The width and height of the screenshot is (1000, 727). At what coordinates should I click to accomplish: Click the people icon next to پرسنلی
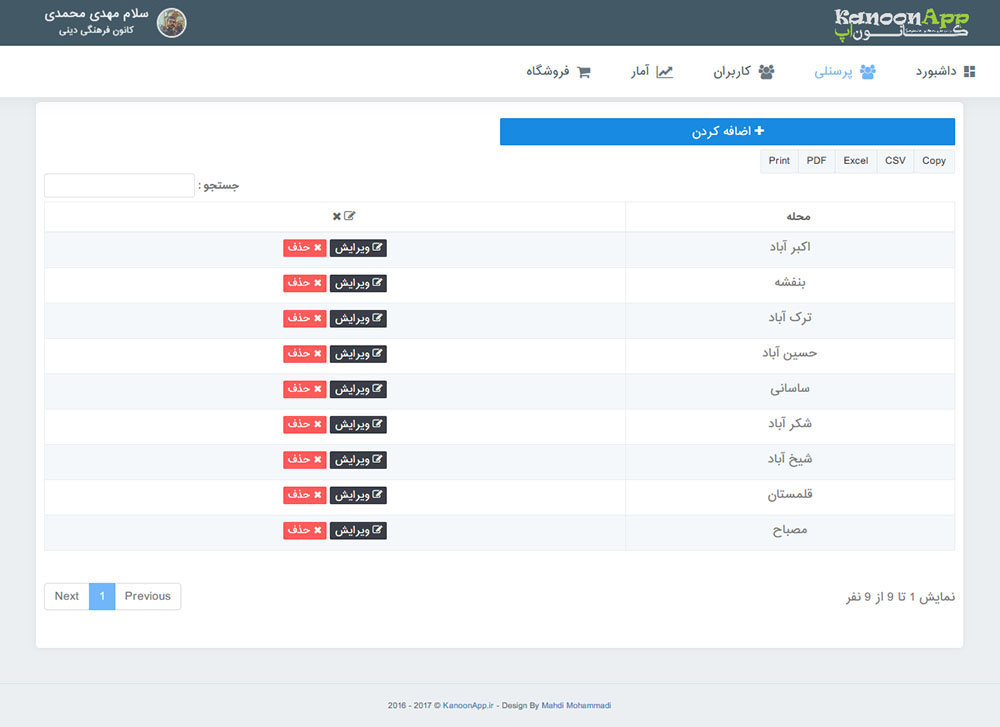pos(869,71)
